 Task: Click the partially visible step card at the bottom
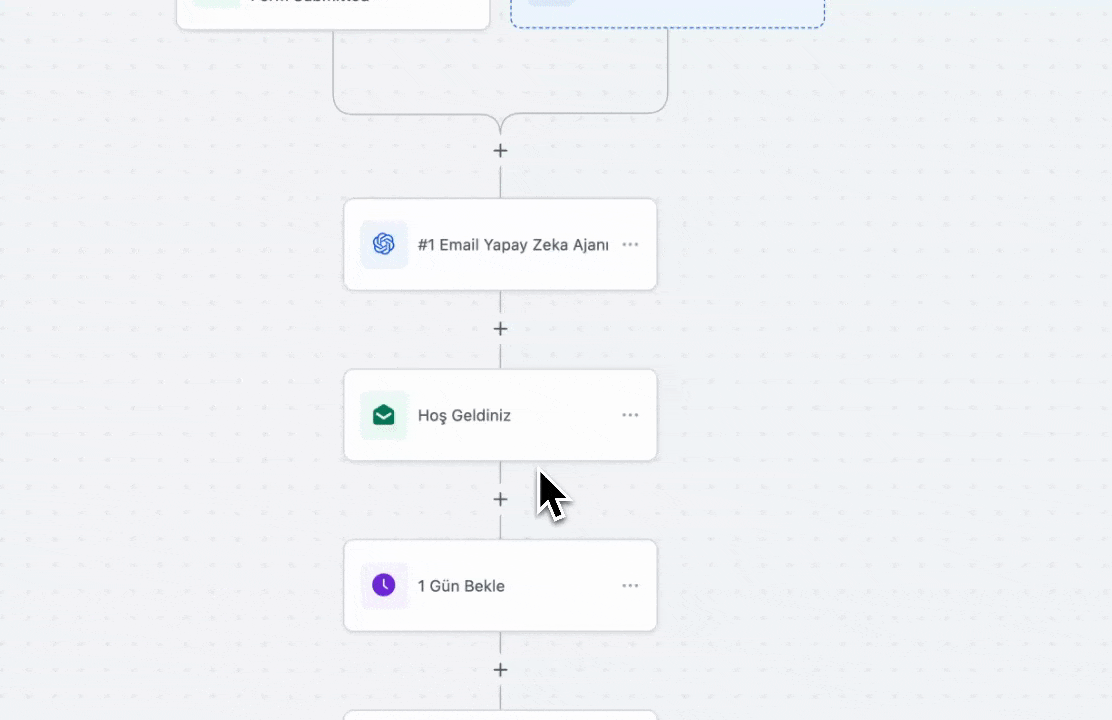point(500,714)
